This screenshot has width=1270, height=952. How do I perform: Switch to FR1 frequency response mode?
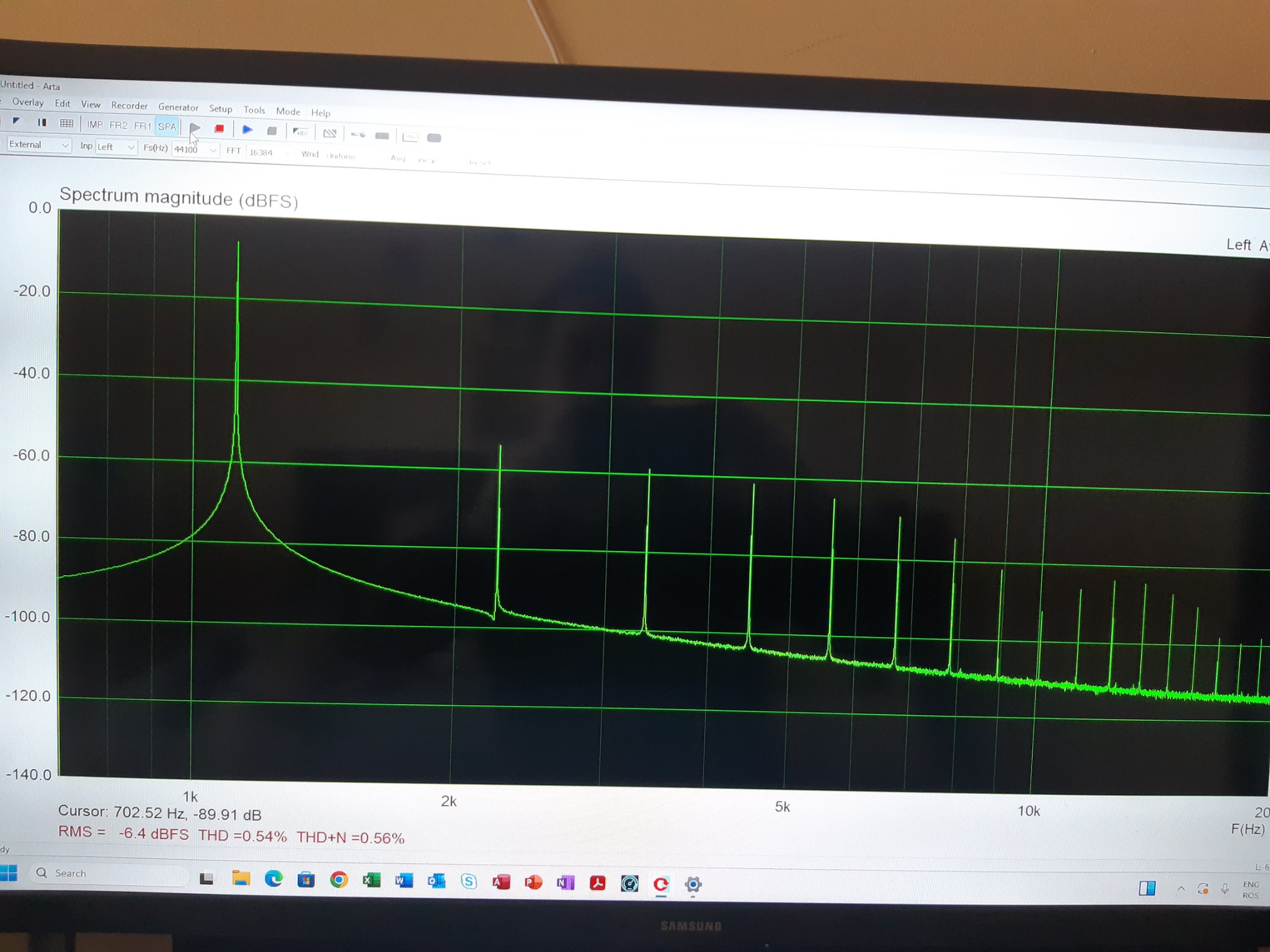pos(143,126)
